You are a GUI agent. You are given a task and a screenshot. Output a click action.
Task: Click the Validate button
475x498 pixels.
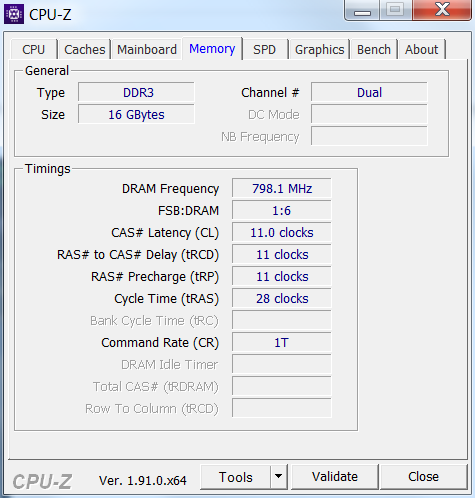(335, 477)
